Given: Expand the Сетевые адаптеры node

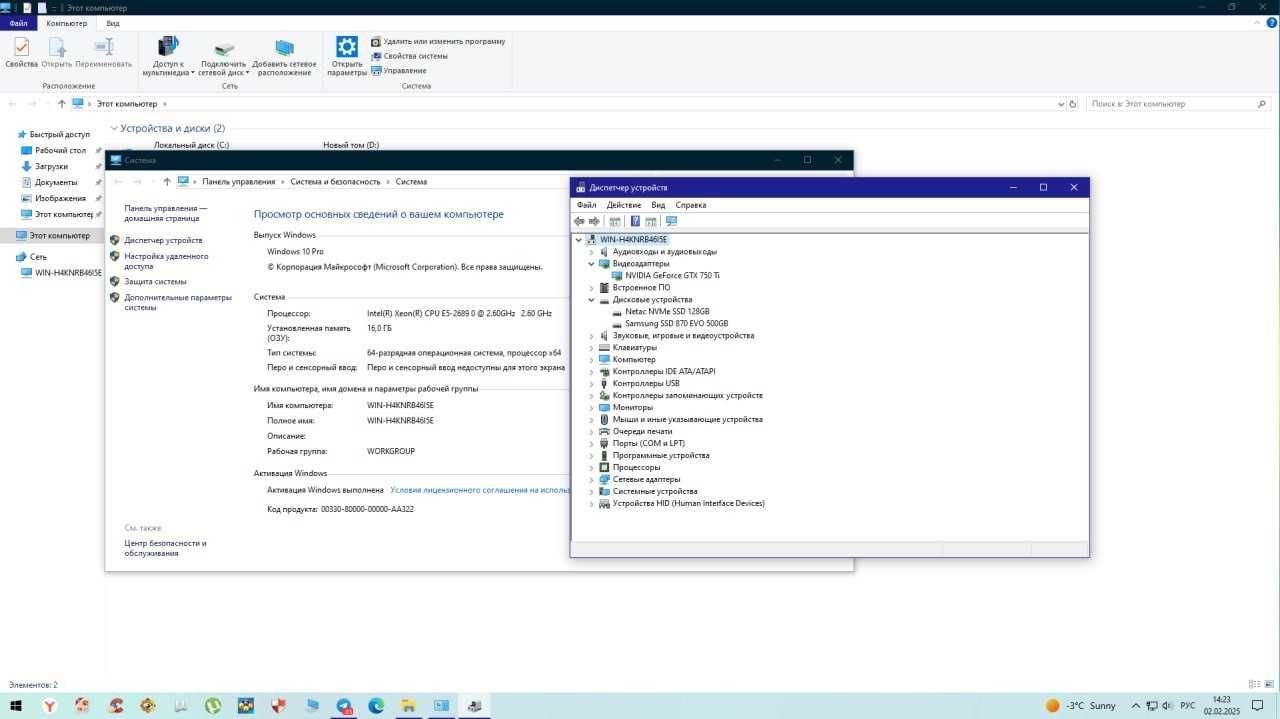Looking at the screenshot, I should [591, 480].
